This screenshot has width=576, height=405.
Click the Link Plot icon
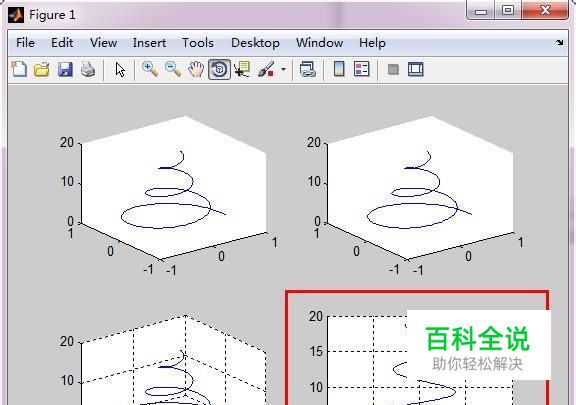(x=307, y=69)
